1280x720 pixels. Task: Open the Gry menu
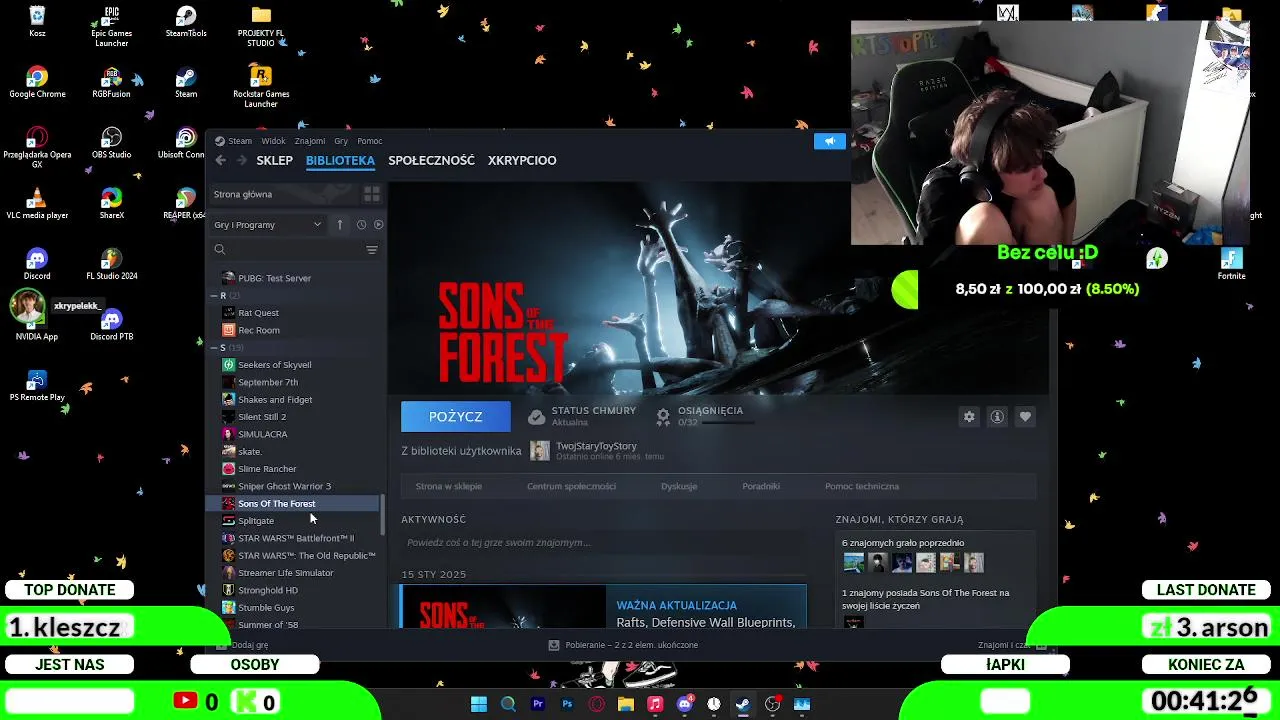(341, 141)
